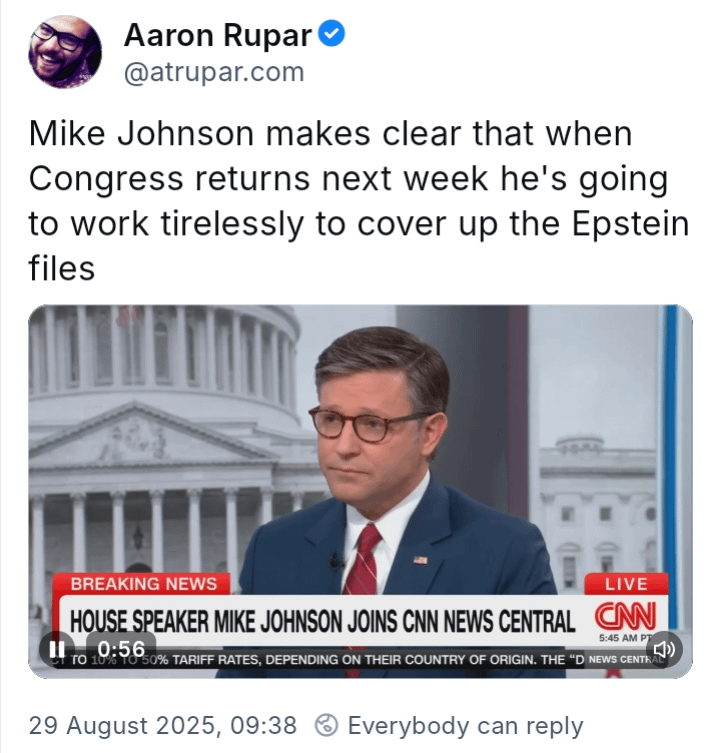This screenshot has width=720, height=753.
Task: Click the CNN logo in the video
Action: pyautogui.click(x=625, y=616)
